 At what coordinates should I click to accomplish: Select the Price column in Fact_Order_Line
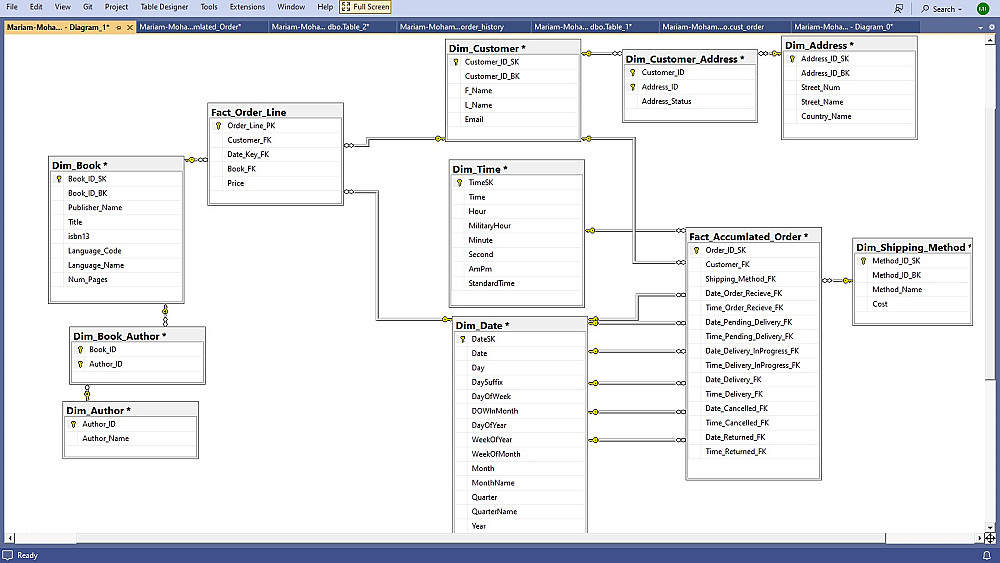click(x=276, y=183)
